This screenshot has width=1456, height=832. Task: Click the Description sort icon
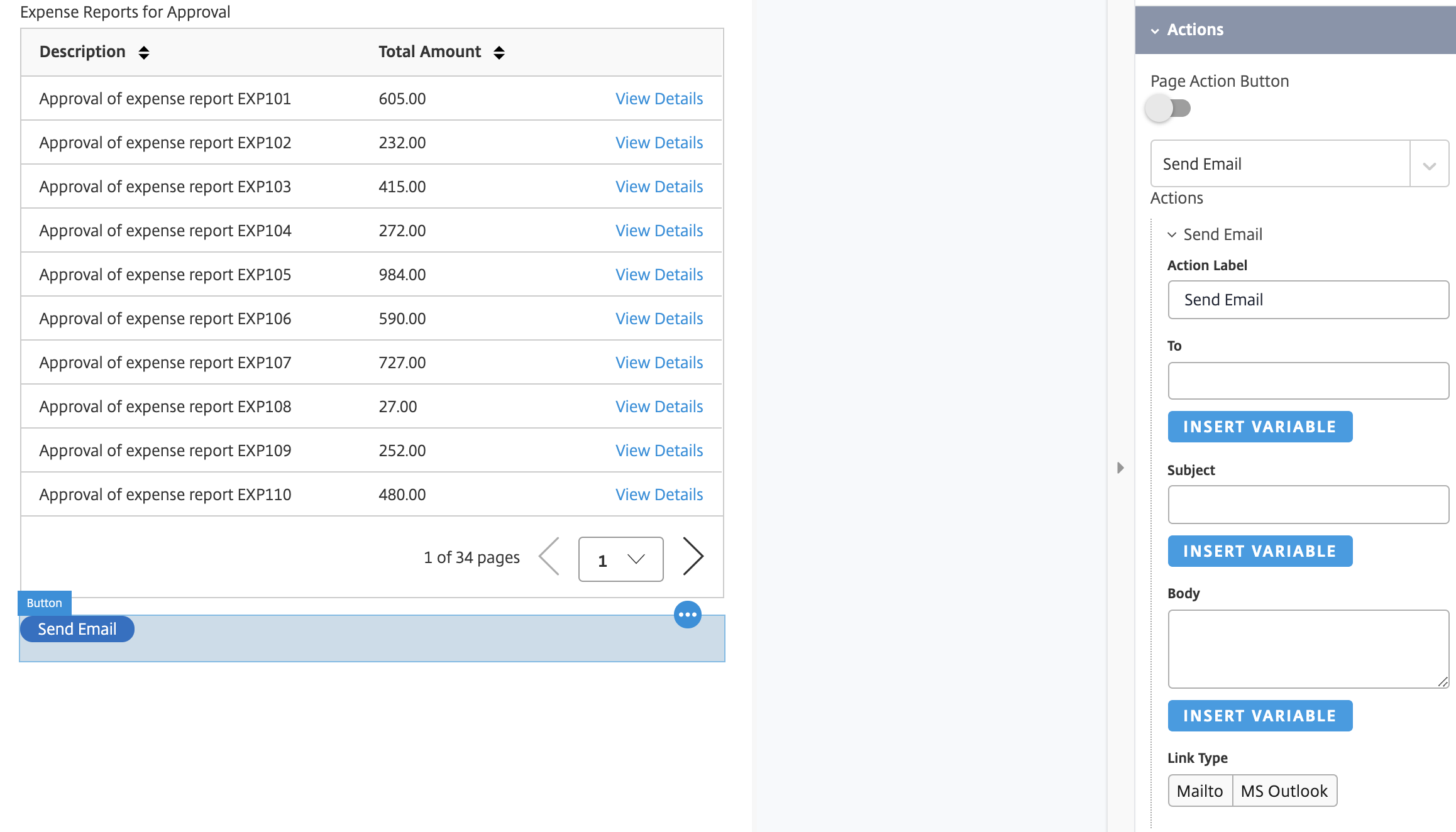[x=143, y=51]
